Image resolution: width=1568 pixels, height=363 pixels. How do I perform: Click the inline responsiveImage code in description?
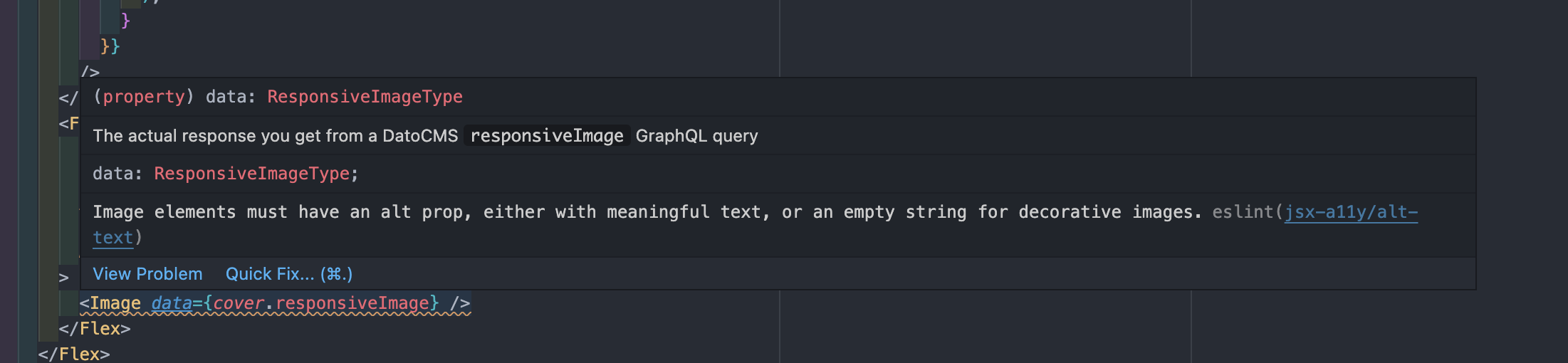coord(546,136)
